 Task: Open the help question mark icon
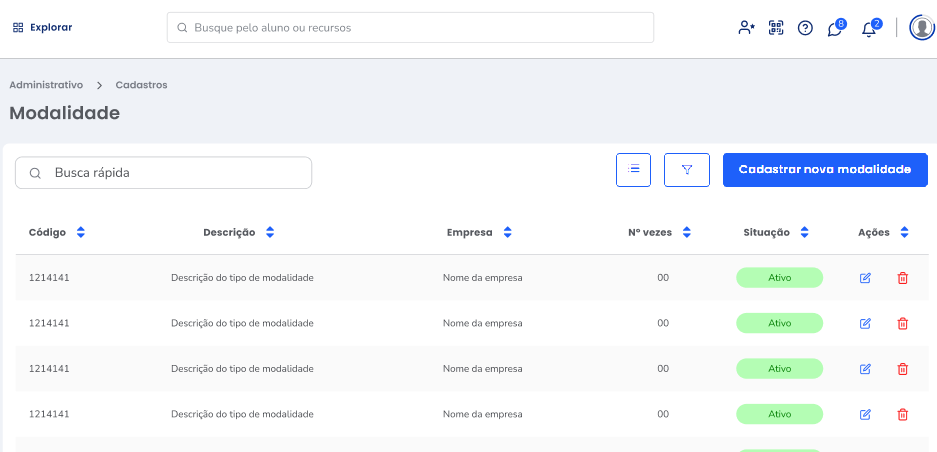[x=805, y=28]
